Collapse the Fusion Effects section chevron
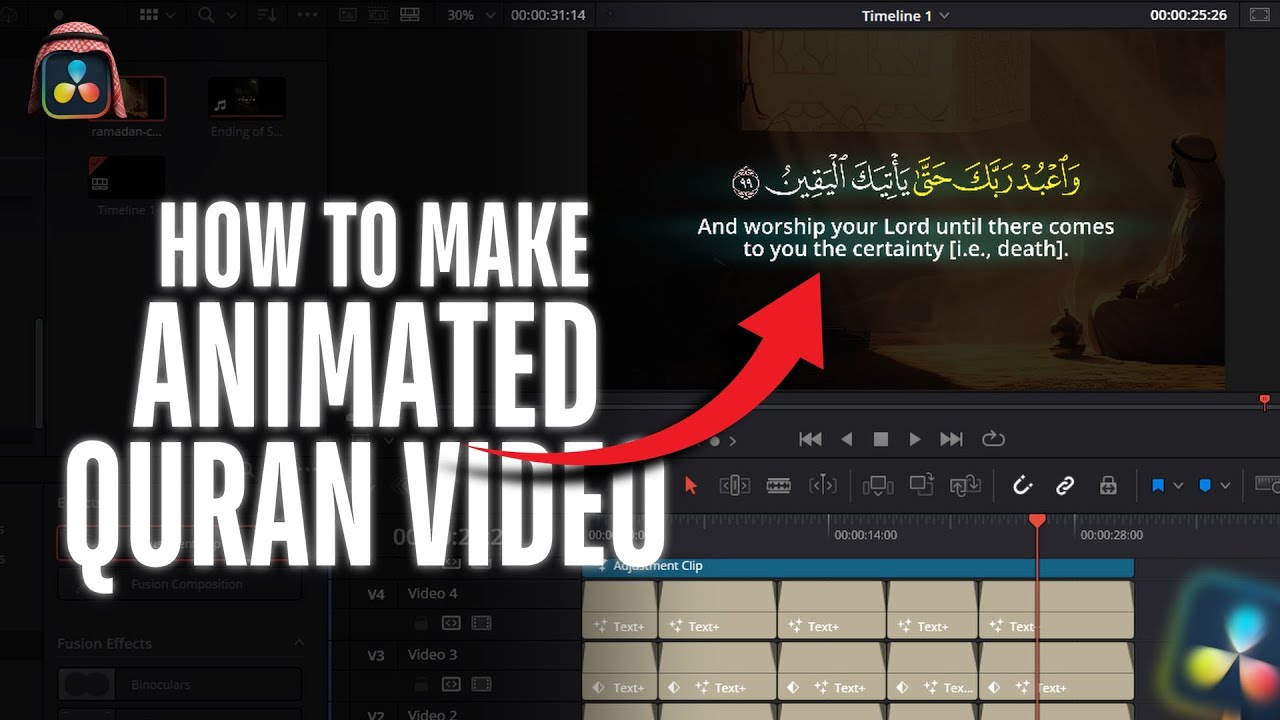 coord(298,643)
